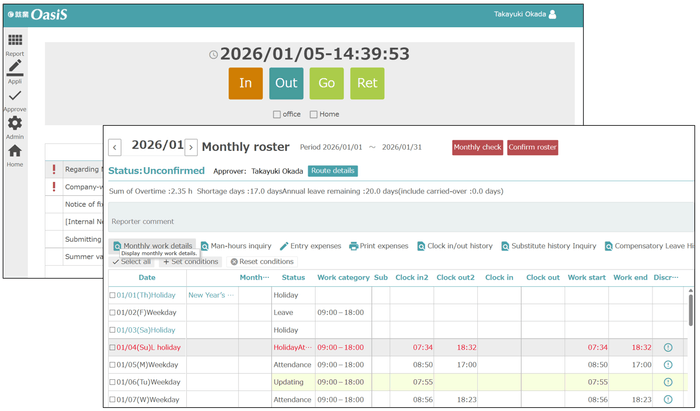The image size is (700, 411).
Task: Check the 01/02(F)Weekday row checkbox
Action: pos(112,313)
